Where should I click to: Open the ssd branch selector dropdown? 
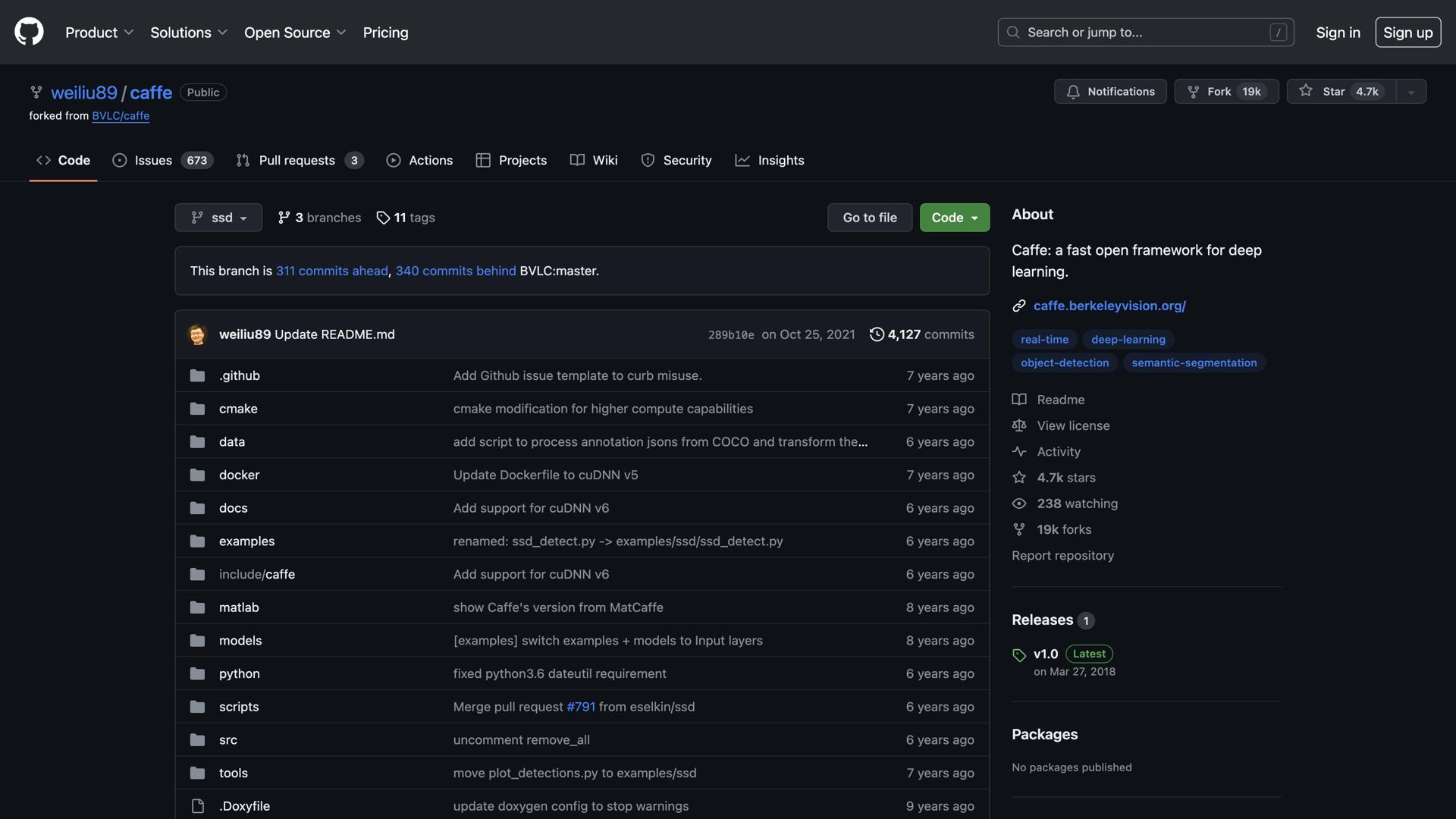(218, 218)
